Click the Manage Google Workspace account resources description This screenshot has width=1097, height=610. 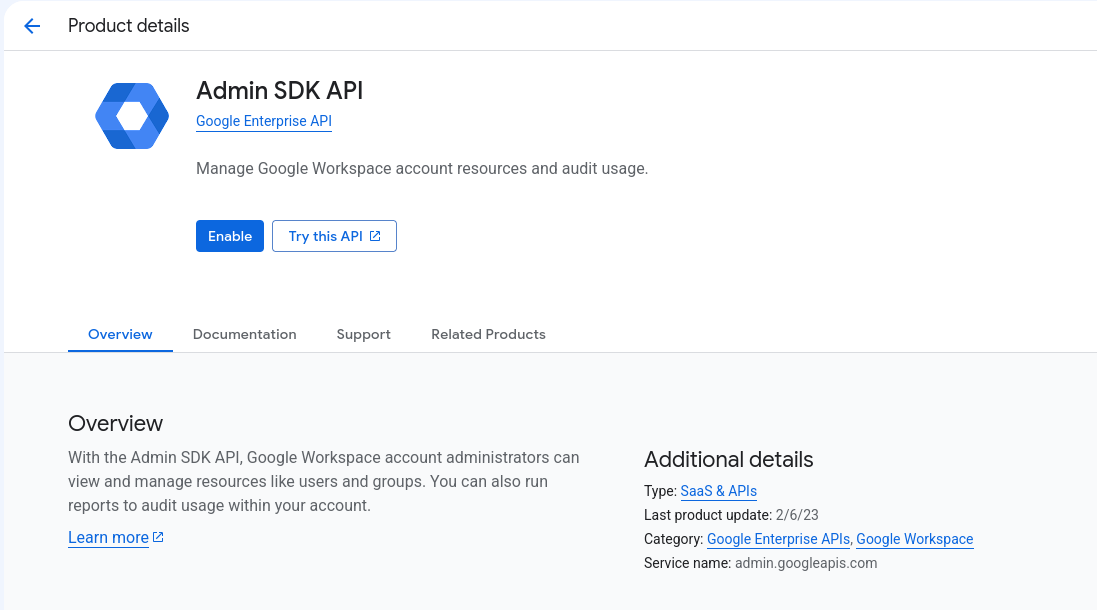pyautogui.click(x=422, y=169)
